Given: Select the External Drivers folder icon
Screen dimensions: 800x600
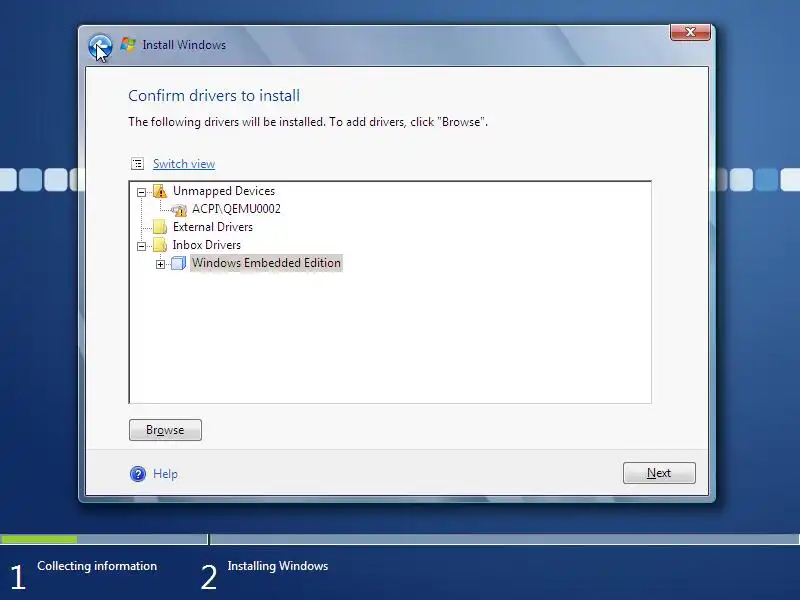Looking at the screenshot, I should (160, 227).
